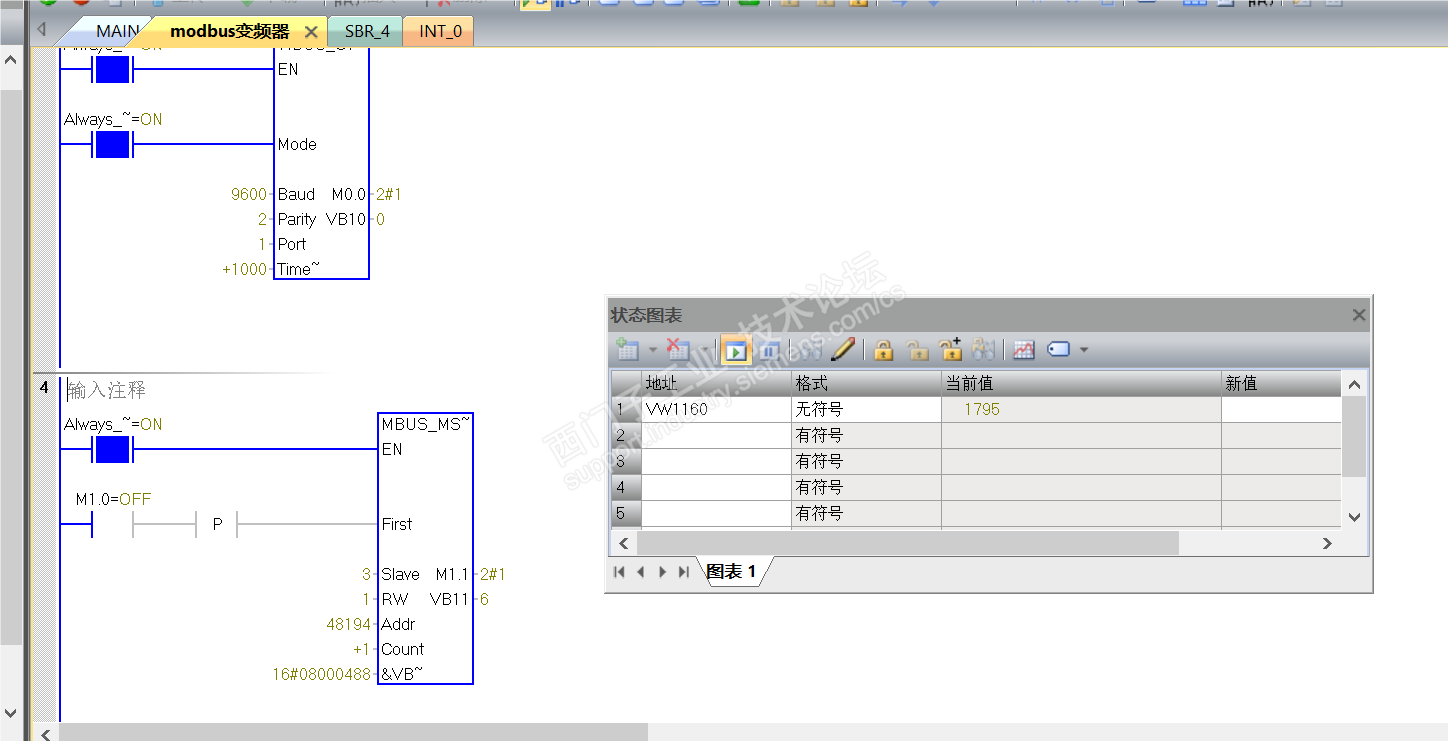The image size is (1448, 741).
Task: Click status chart horizontal scrollbar right arrow
Action: (x=1327, y=543)
